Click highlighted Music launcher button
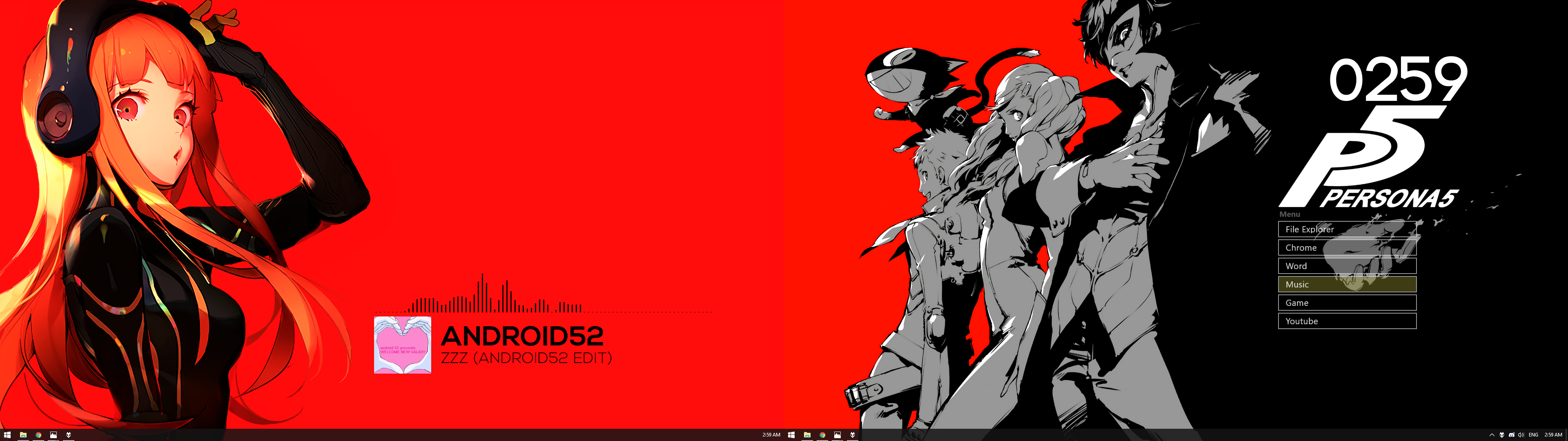This screenshot has width=1568, height=441. tap(1346, 284)
